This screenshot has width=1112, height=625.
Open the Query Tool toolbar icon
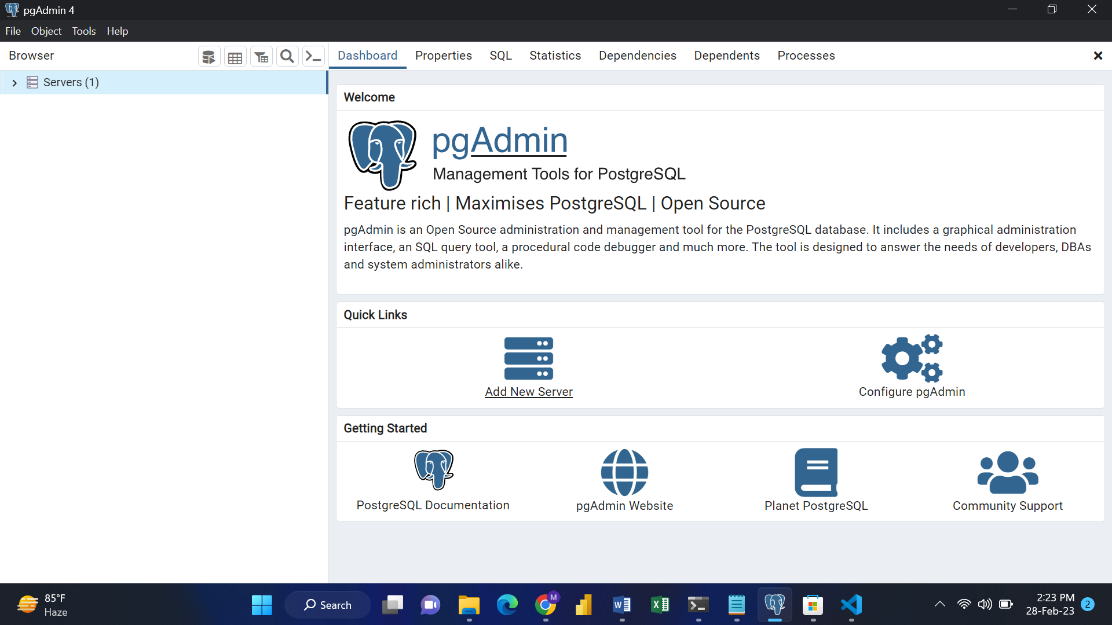coord(208,57)
